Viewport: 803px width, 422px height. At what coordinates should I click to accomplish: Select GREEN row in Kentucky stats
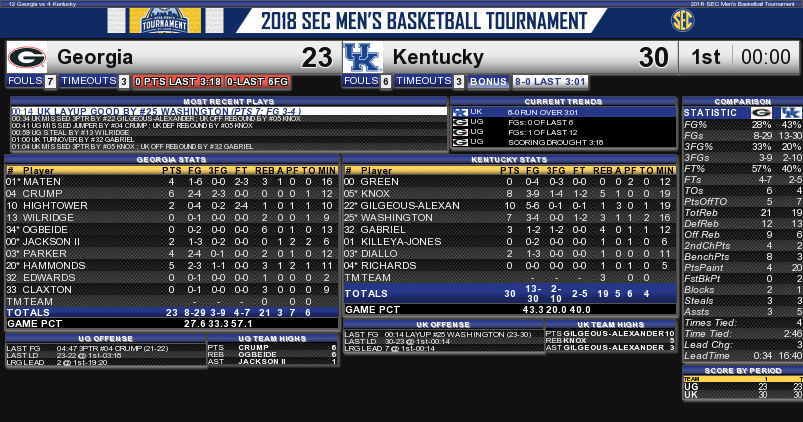coord(510,182)
